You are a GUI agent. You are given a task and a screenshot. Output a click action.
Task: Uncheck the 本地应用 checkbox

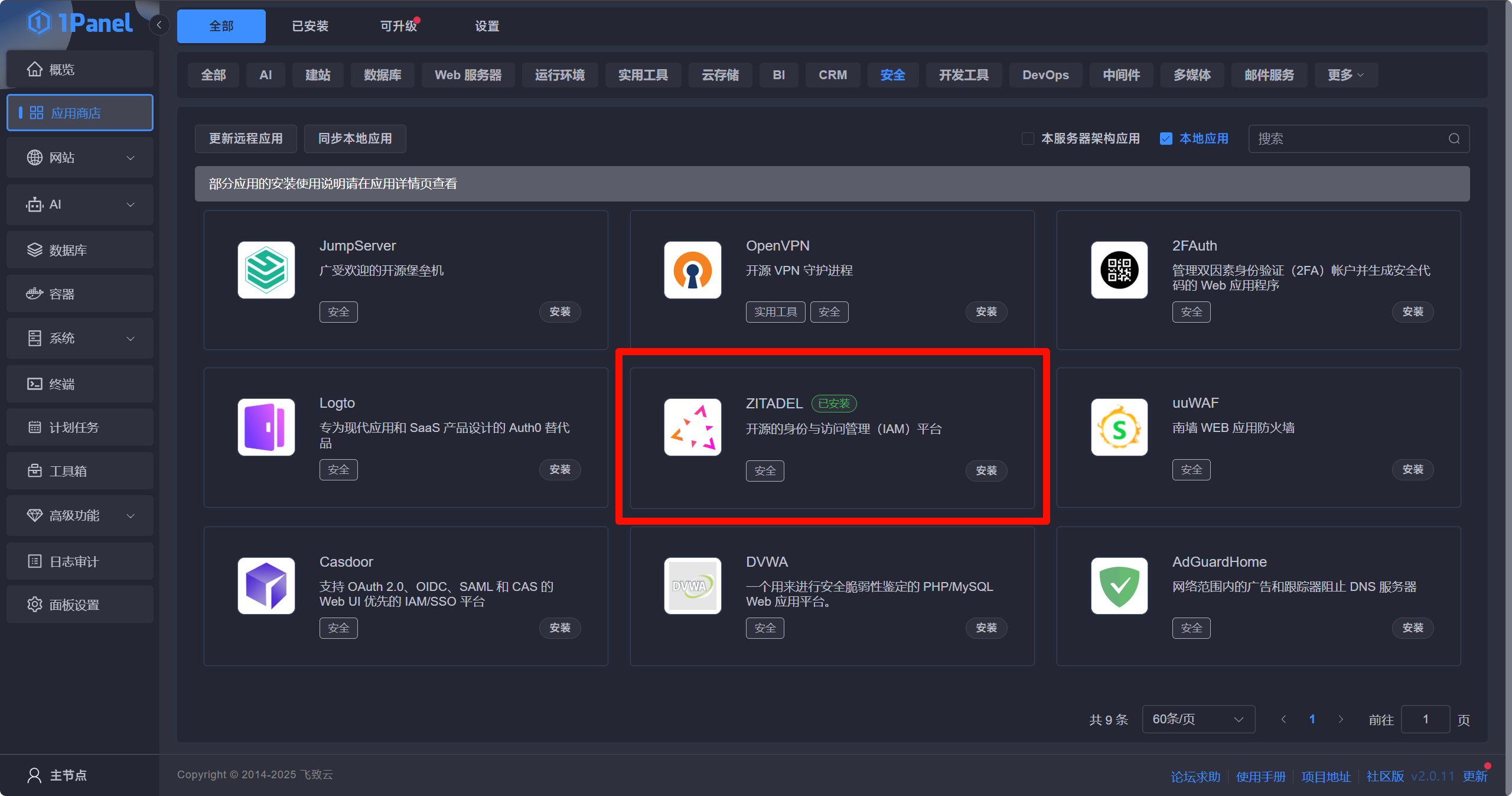[x=1166, y=139]
